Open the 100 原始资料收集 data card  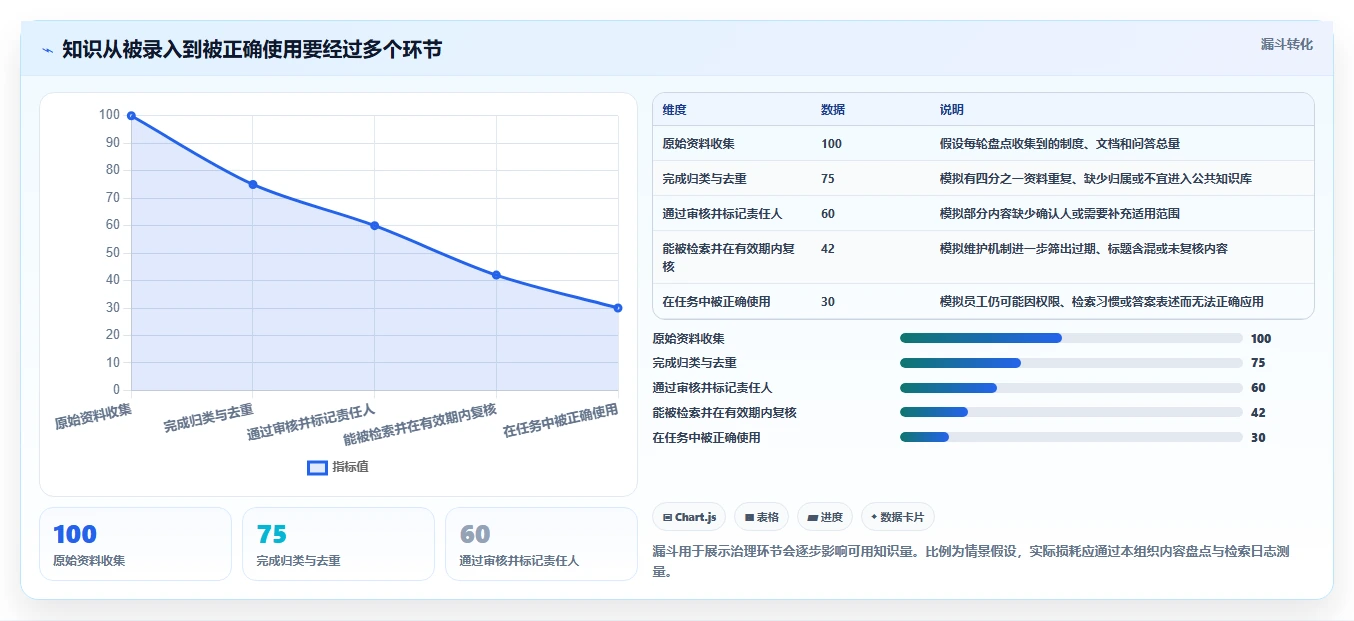[135, 544]
